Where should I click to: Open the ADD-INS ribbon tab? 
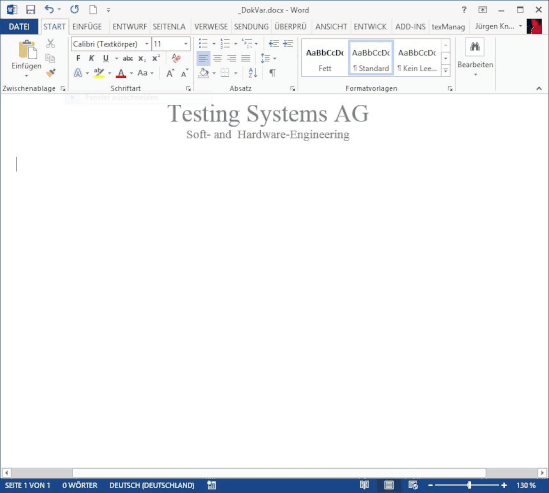pos(410,27)
